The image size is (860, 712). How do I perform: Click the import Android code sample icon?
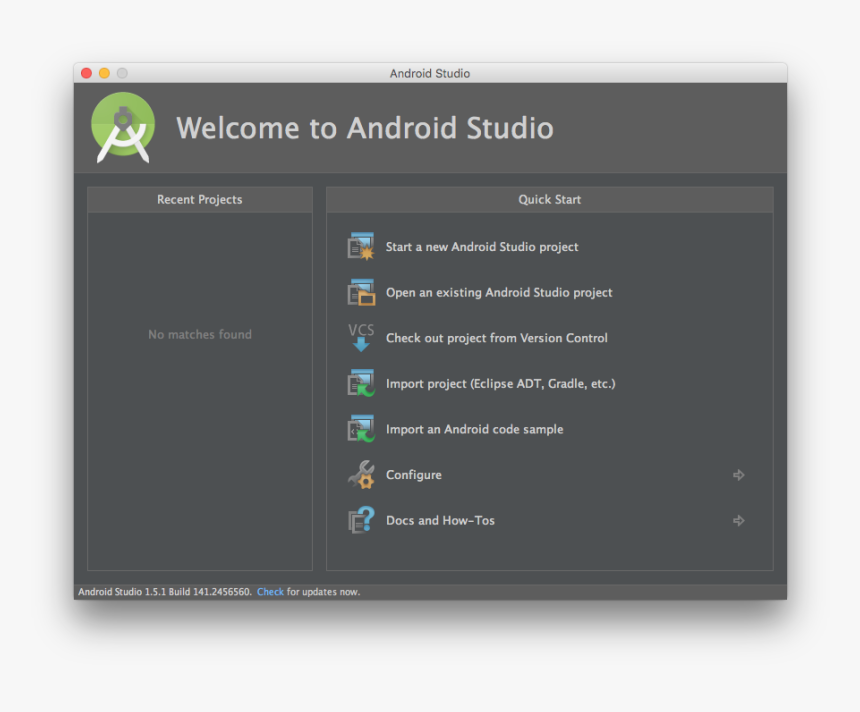click(361, 429)
